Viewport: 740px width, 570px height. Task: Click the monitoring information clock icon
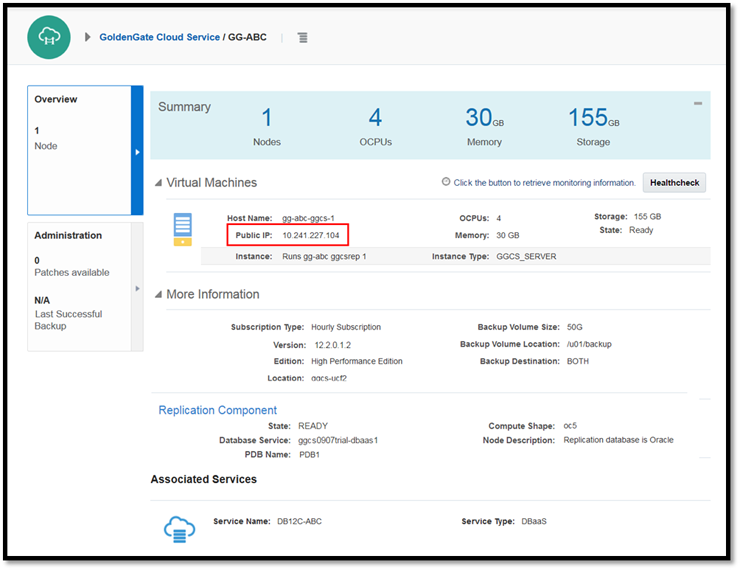click(446, 182)
